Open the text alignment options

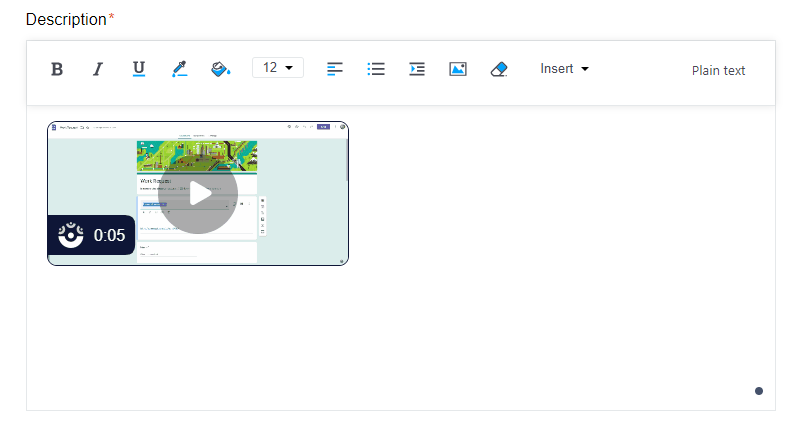(335, 68)
